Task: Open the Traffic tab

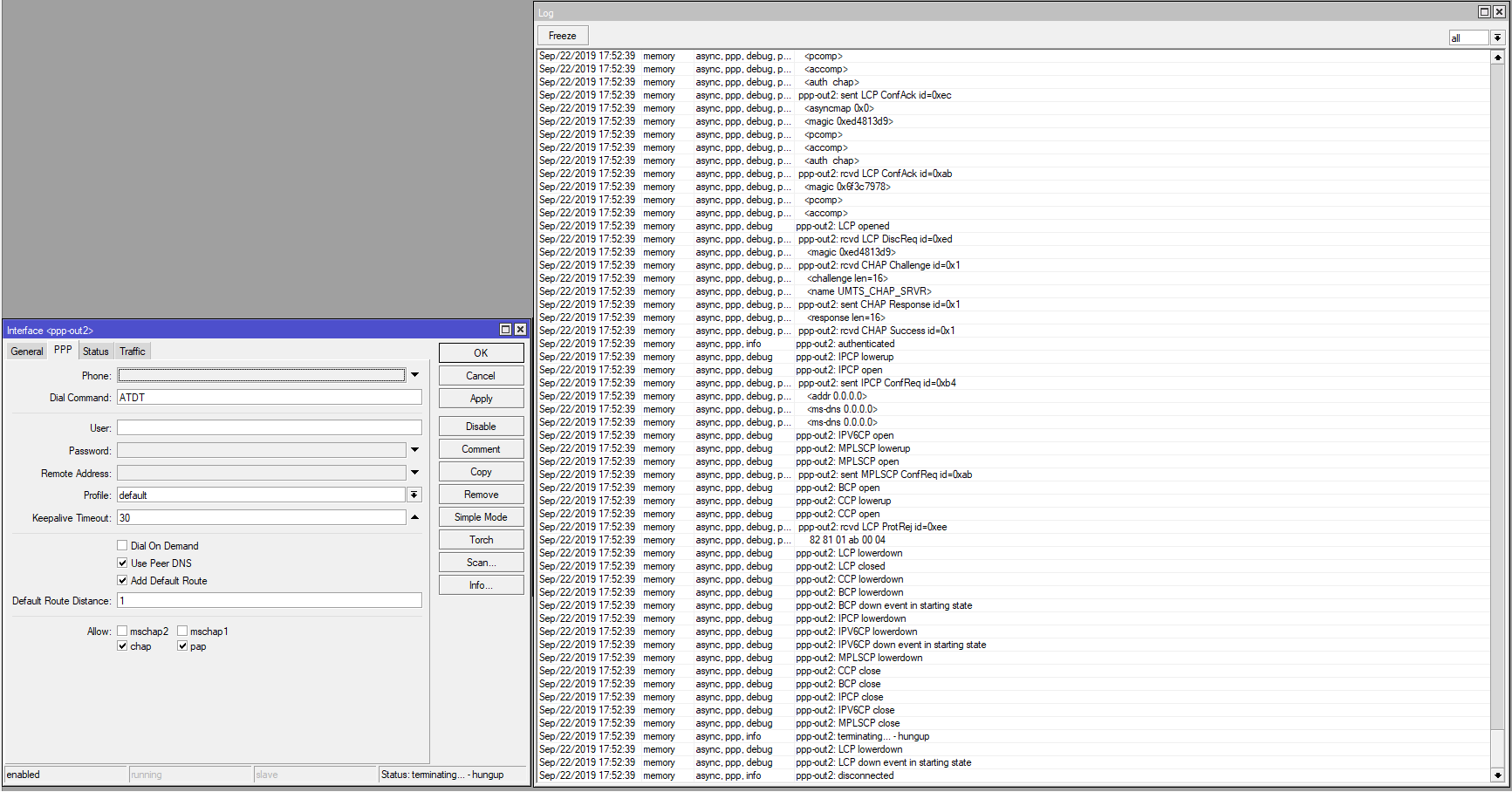Action: pyautogui.click(x=133, y=352)
